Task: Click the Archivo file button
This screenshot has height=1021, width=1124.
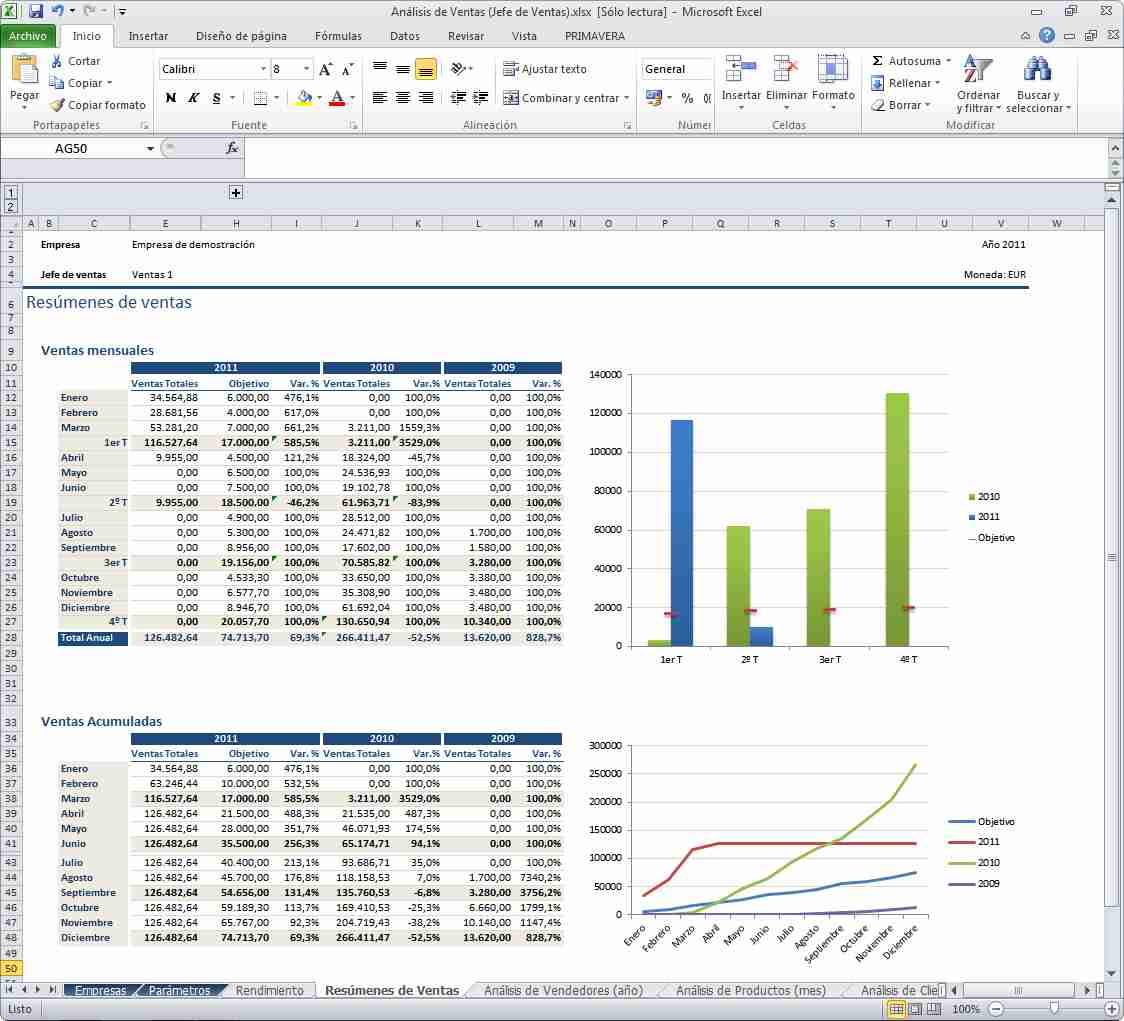Action: [x=28, y=36]
